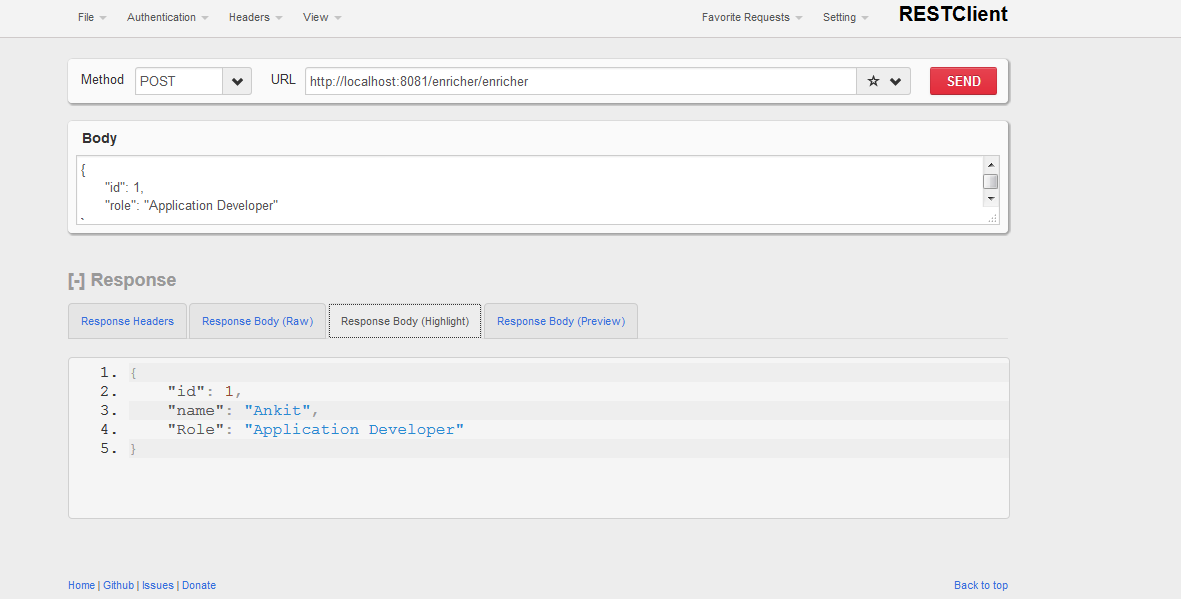The height and width of the screenshot is (599, 1181).
Task: Expand the Method dropdown arrow
Action: [x=237, y=81]
